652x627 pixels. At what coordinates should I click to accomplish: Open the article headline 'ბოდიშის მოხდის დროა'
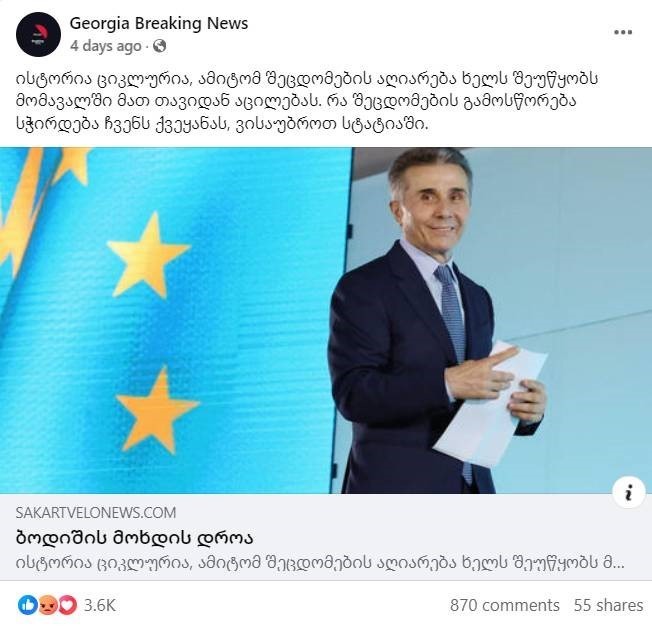(134, 538)
